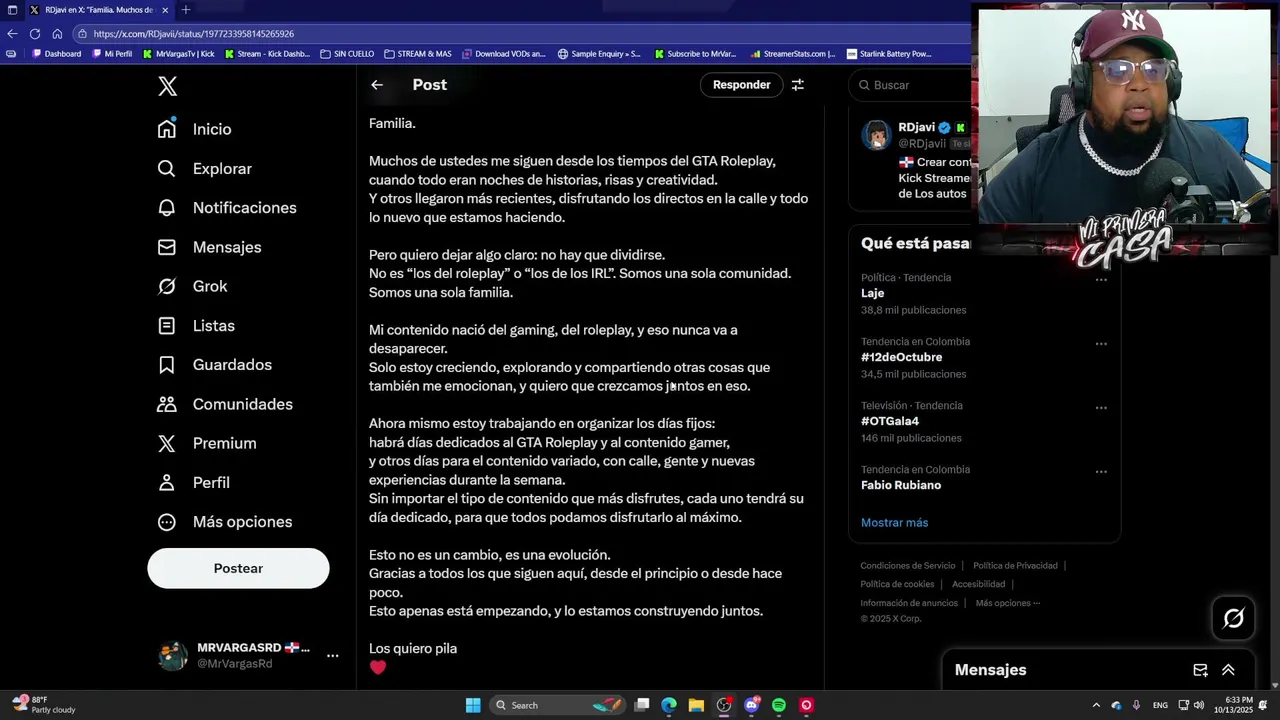Viewport: 1280px width, 720px height.
Task: Open Stream - Kick Dashboard bookmark
Action: tap(267, 54)
